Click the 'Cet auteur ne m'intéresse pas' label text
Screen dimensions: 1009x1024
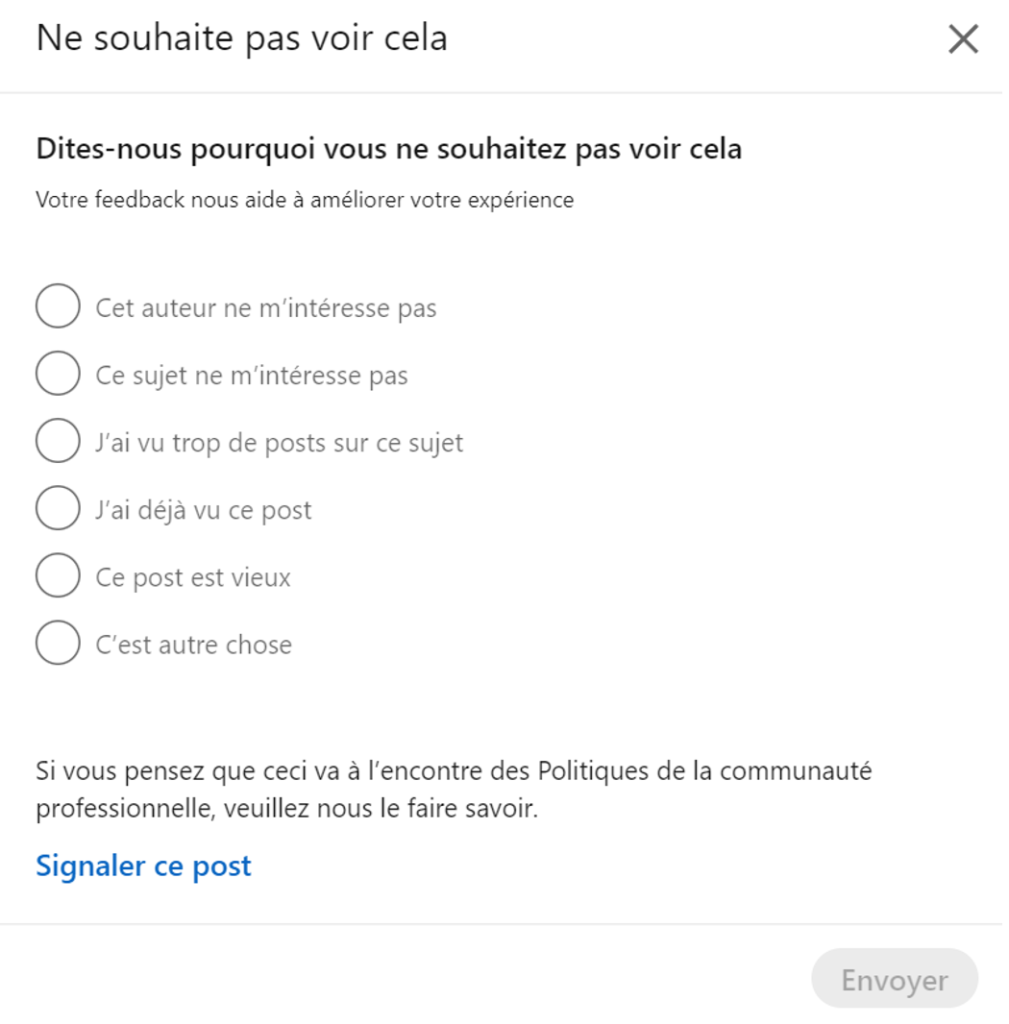pyautogui.click(x=266, y=308)
